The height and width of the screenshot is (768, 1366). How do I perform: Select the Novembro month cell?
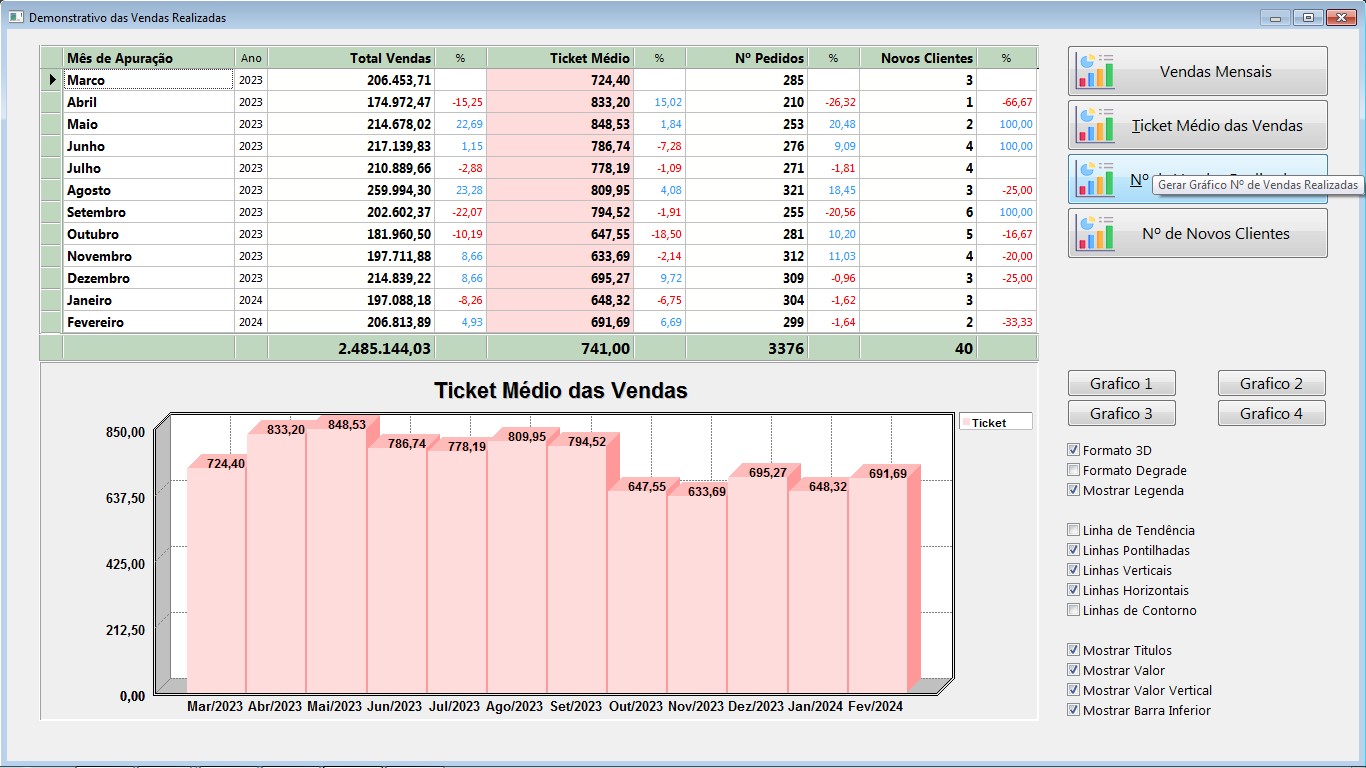click(148, 256)
